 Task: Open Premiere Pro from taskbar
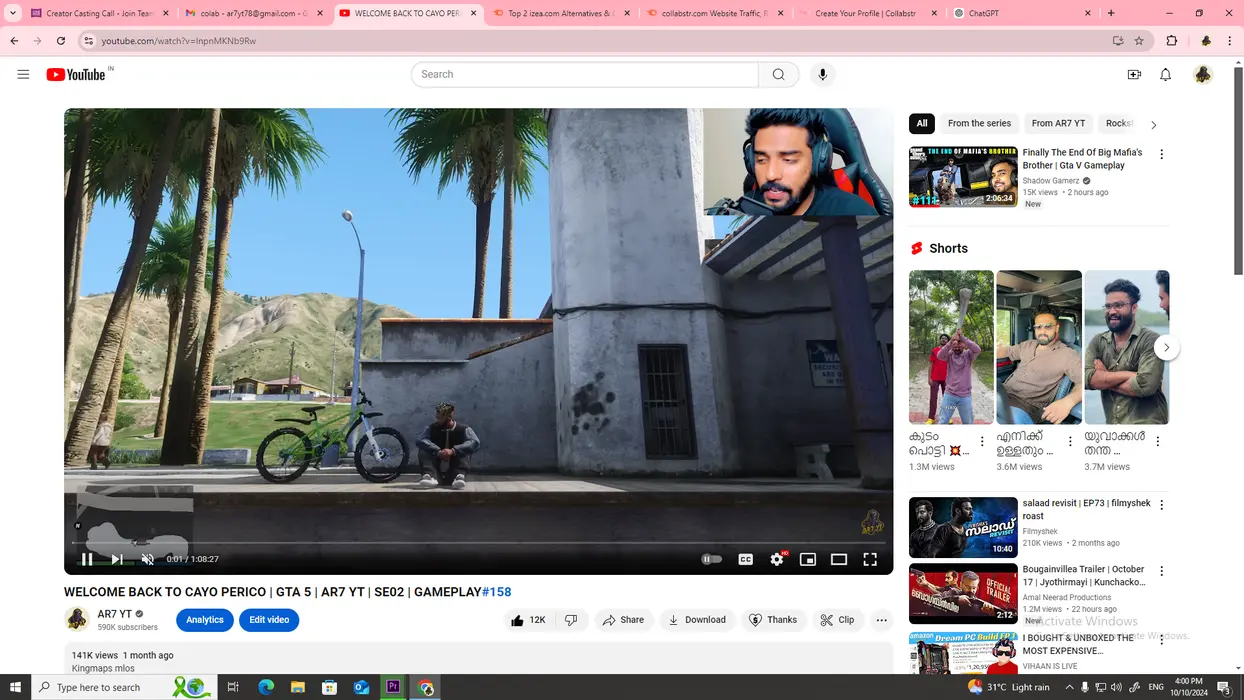[393, 687]
